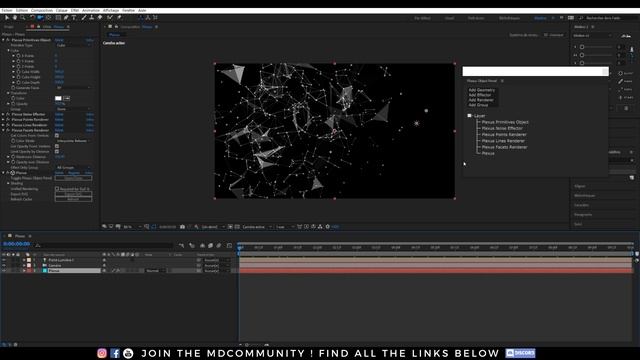Expand Plexus Lines Renderer effect
The width and height of the screenshot is (640, 360).
3,125
